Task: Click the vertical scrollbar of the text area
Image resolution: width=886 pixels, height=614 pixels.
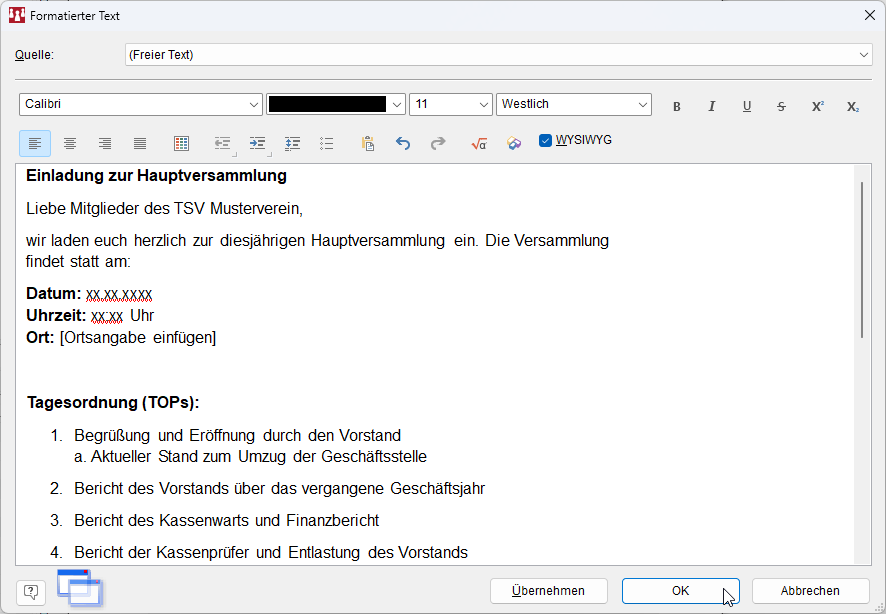Action: pos(861,260)
